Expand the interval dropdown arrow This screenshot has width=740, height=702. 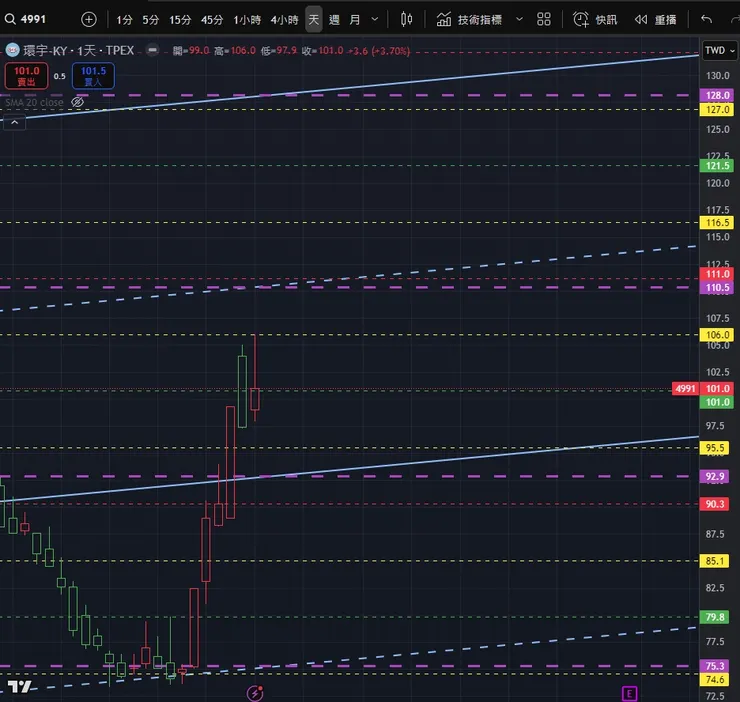(375, 19)
